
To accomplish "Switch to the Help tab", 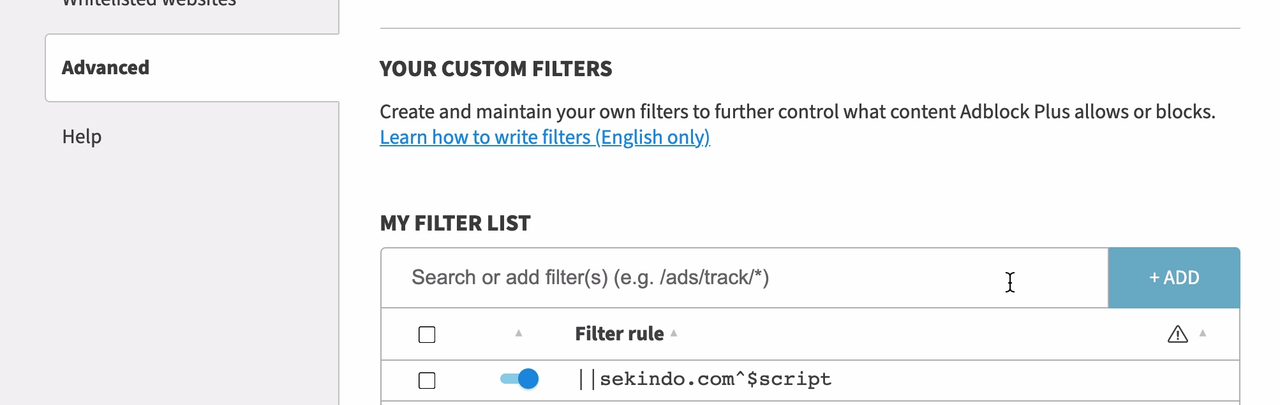I will pos(82,136).
